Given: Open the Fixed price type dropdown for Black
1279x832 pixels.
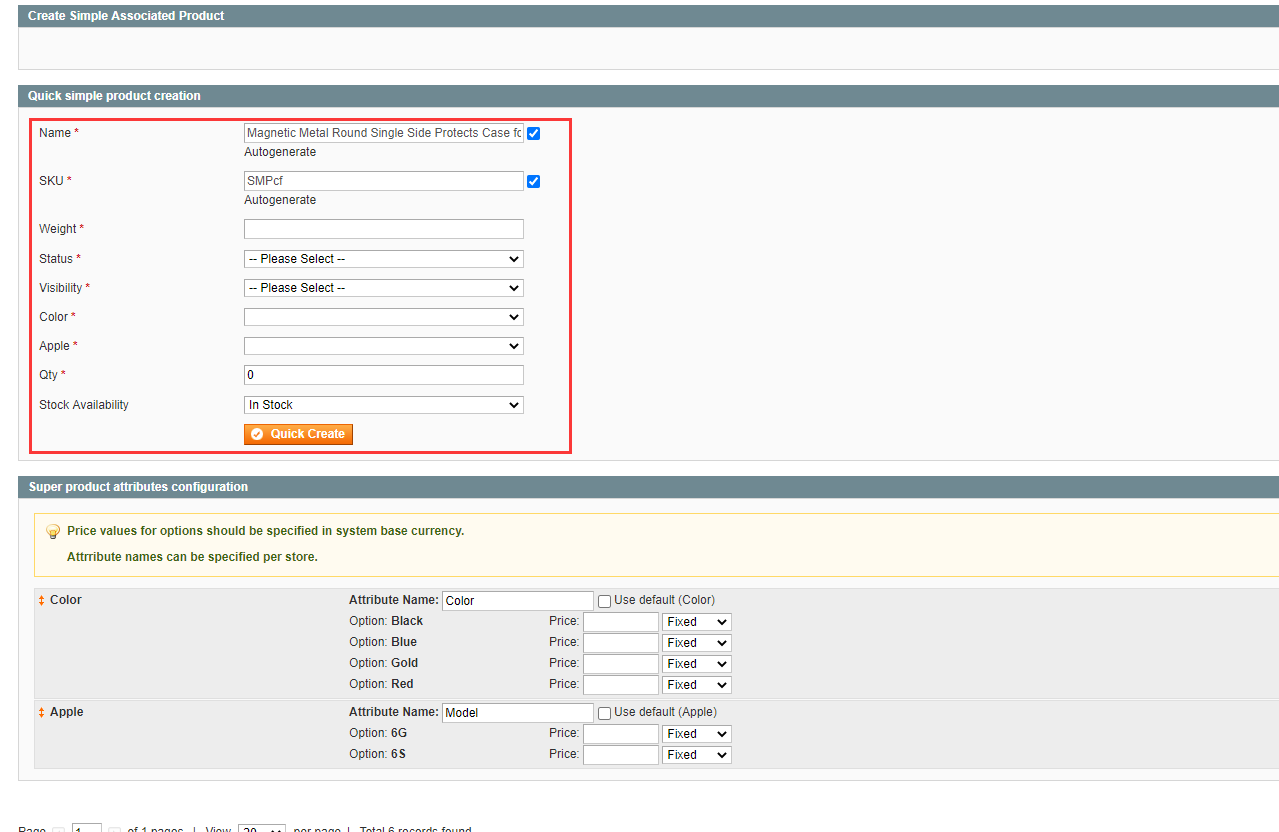Looking at the screenshot, I should [696, 622].
